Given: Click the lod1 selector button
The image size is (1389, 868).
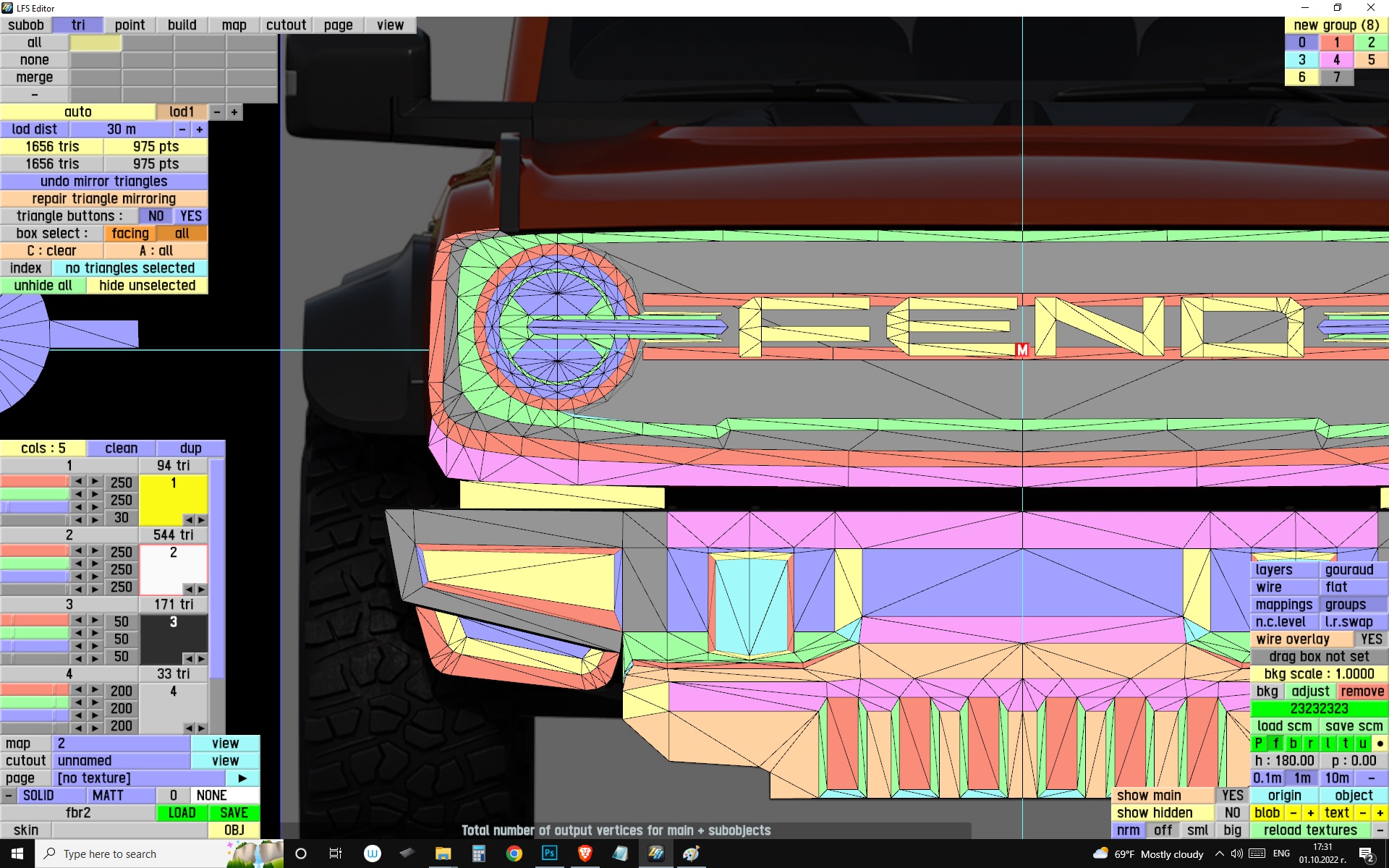Looking at the screenshot, I should tap(182, 112).
